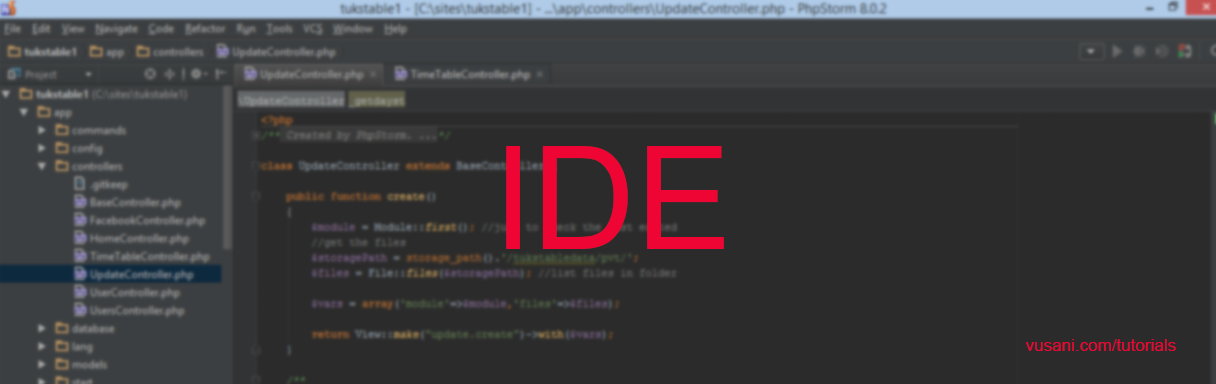Click the vusani.com/tutorials link

tap(1101, 346)
